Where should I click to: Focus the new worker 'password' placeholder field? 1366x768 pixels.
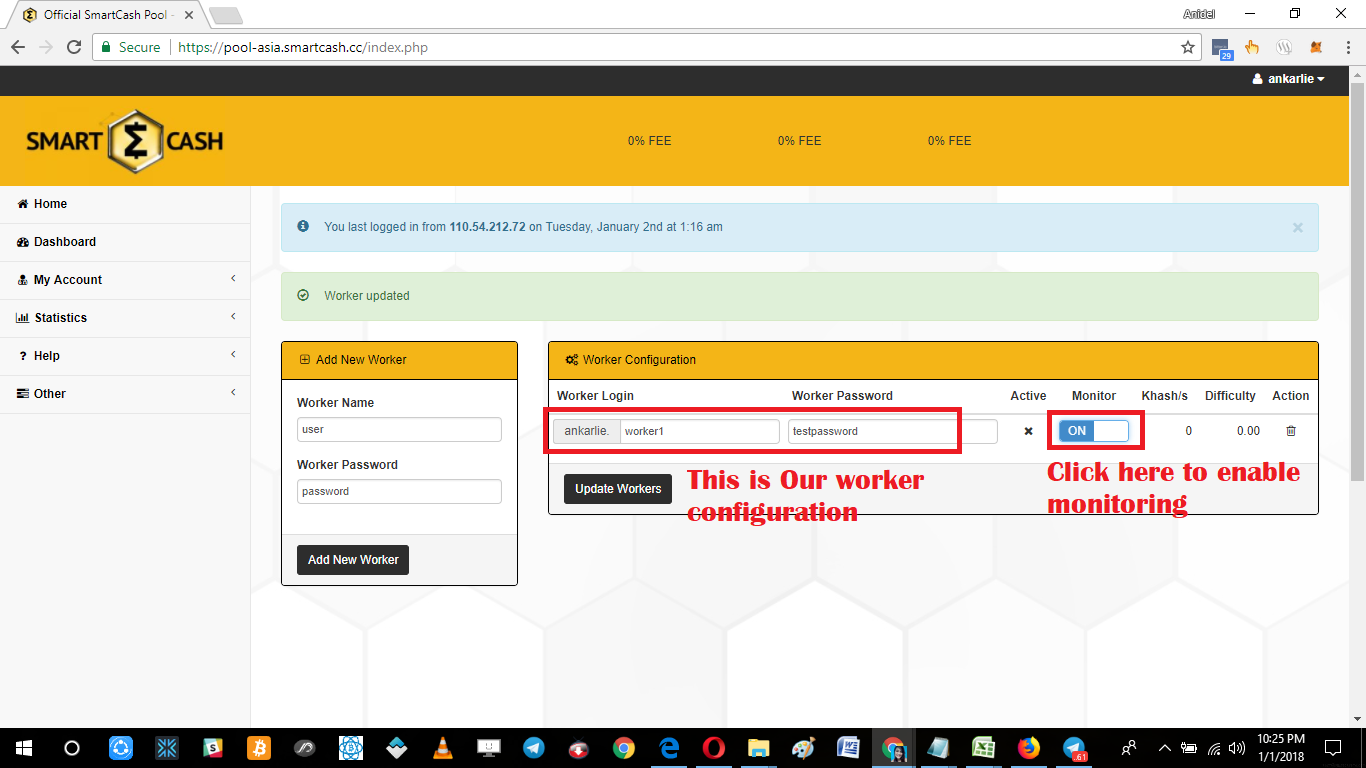(x=399, y=491)
